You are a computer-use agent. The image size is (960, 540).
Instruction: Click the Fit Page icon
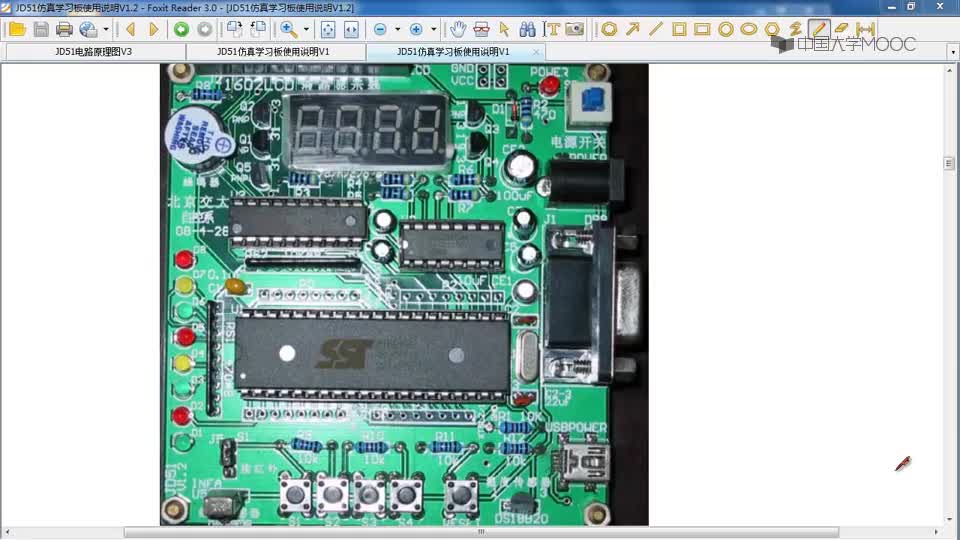(x=328, y=29)
